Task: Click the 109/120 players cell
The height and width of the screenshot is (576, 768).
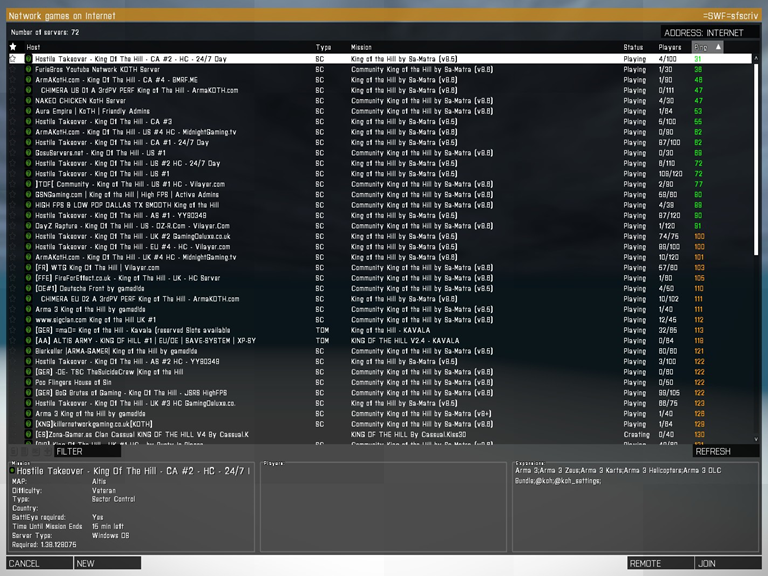Action: pos(671,174)
